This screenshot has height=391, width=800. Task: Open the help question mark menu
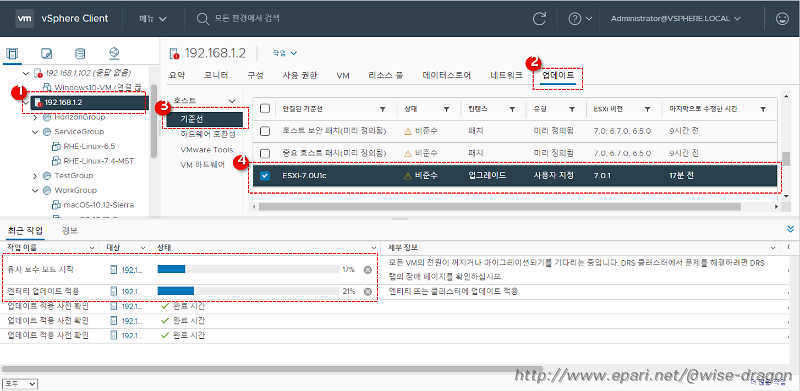(580, 18)
